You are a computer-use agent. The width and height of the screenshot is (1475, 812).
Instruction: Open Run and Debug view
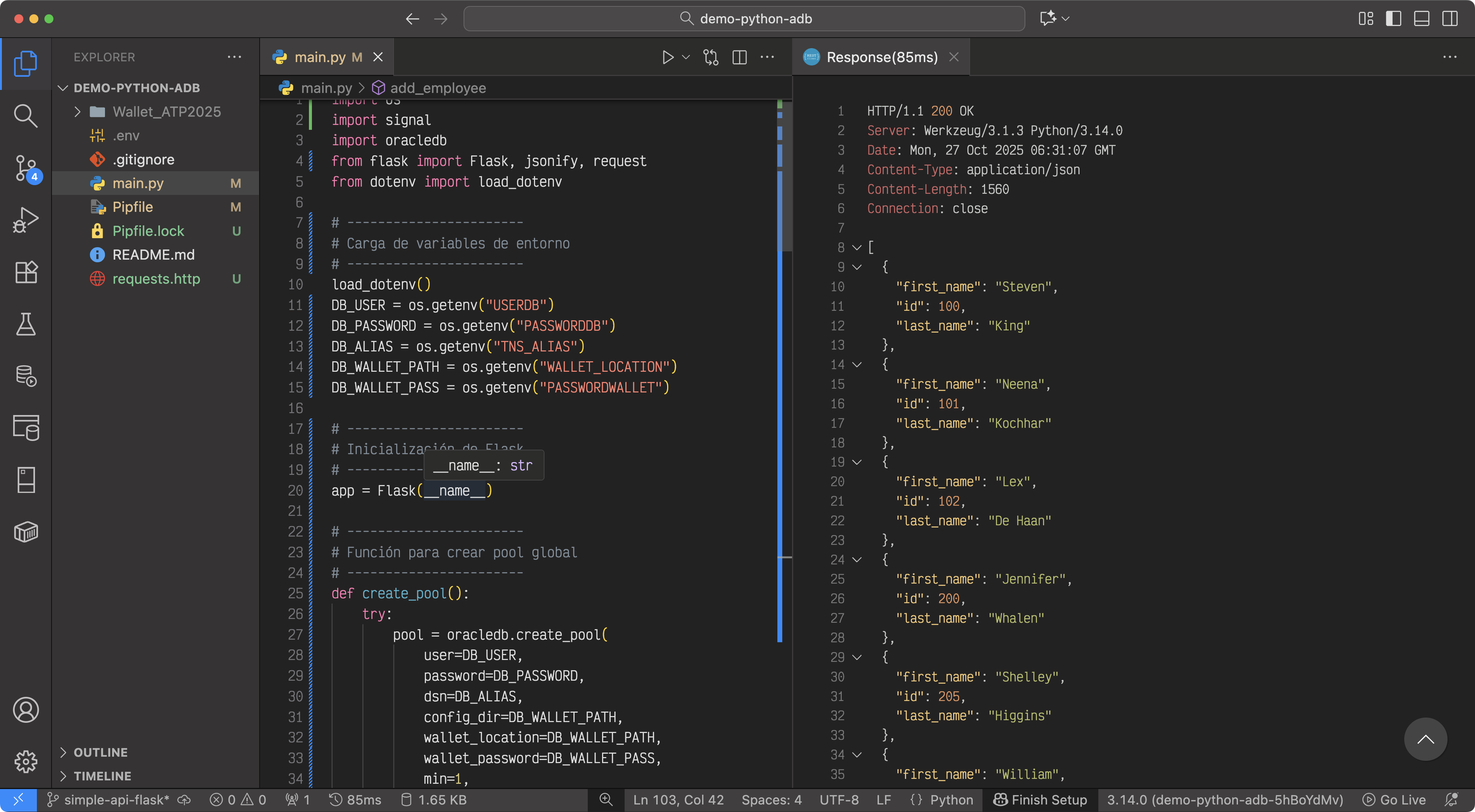pyautogui.click(x=25, y=220)
